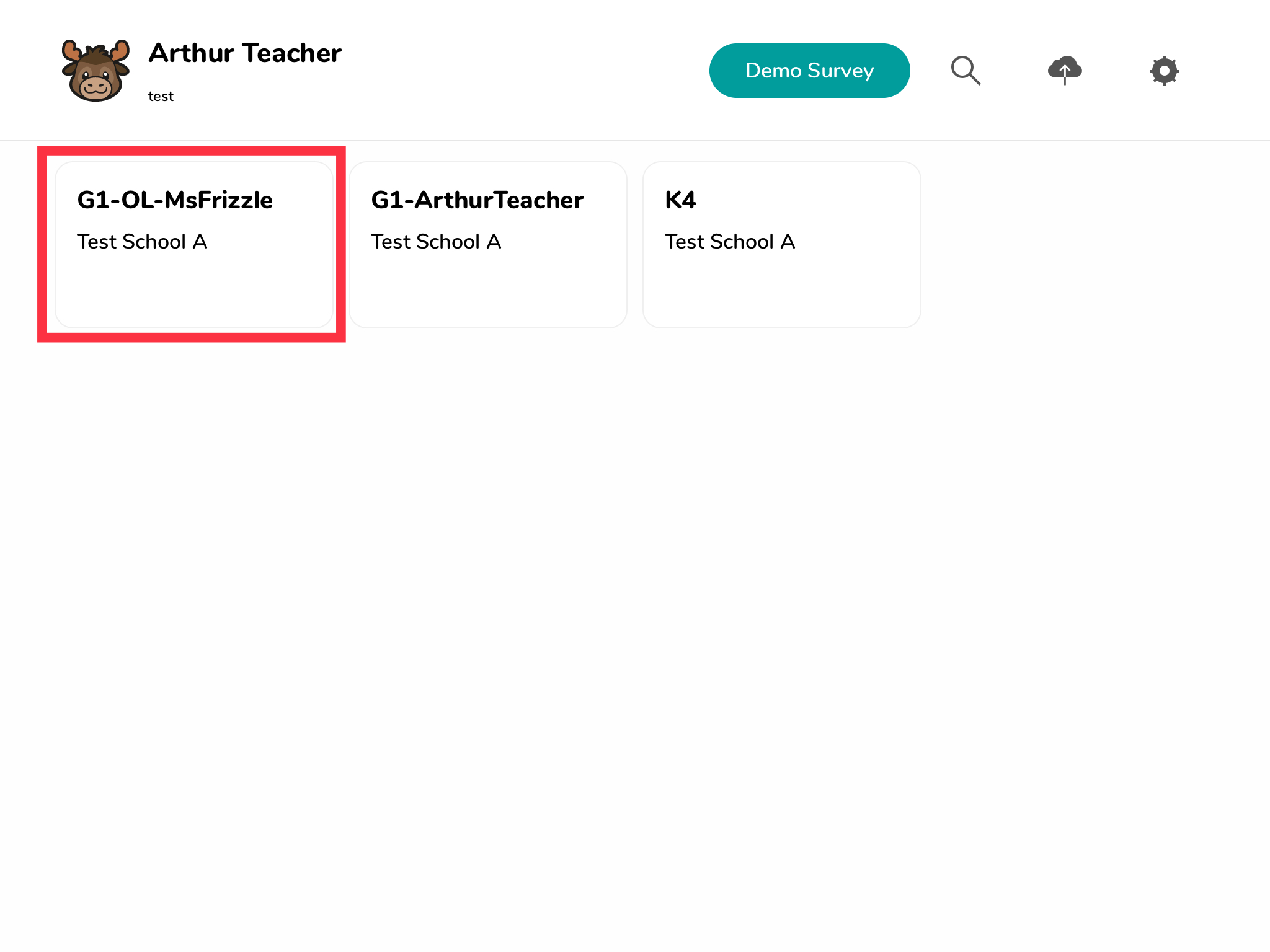Open the G1-OL-MsFrizzle class card
Viewport: 1270px width, 952px height.
[194, 245]
